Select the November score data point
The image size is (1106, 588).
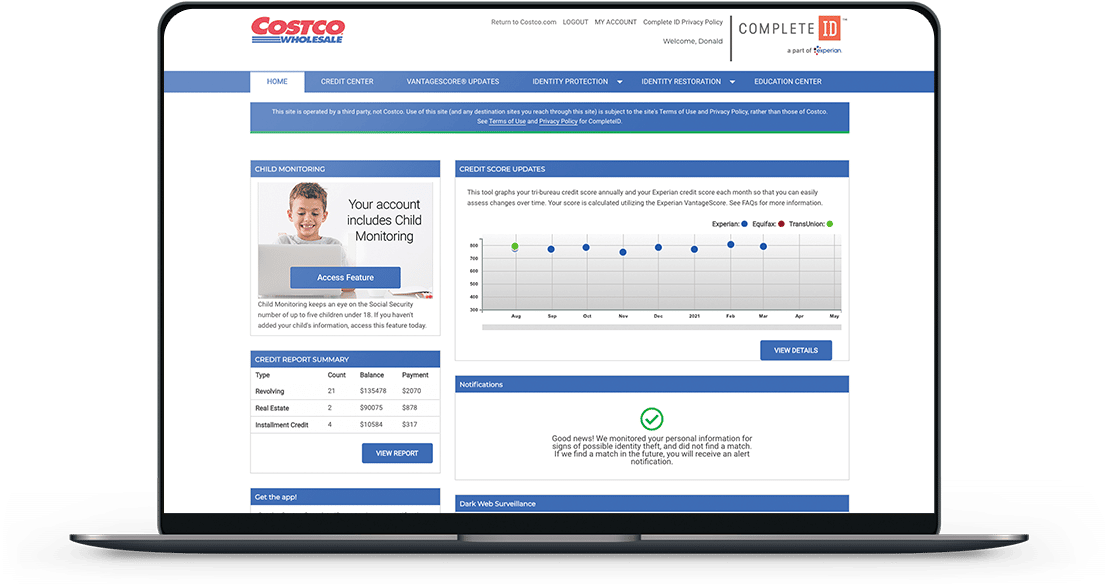pyautogui.click(x=622, y=251)
